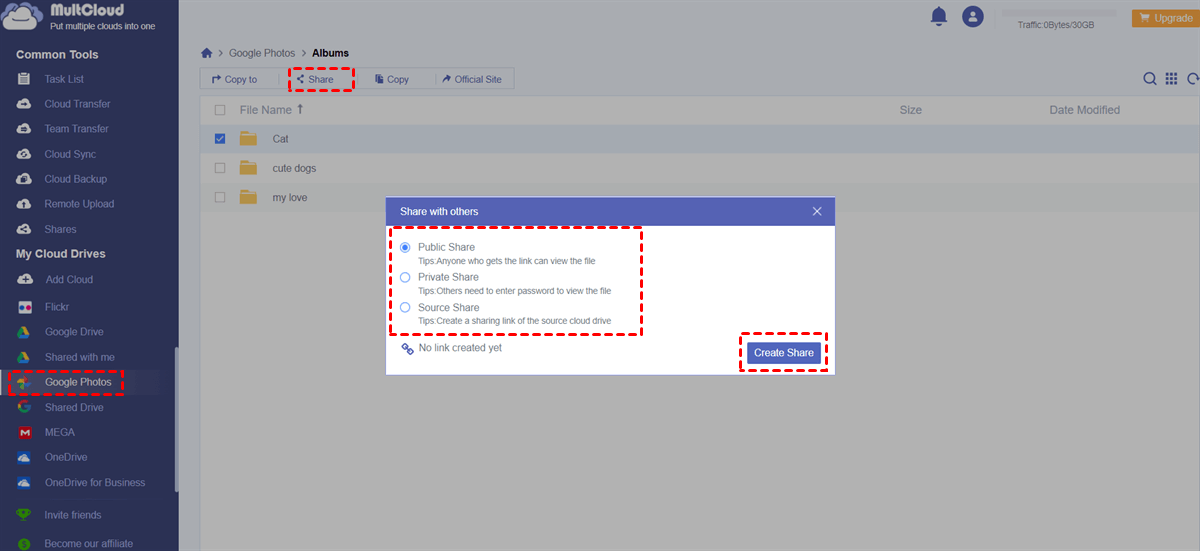Click the traffic usage progress bar
1200x551 pixels.
(x=1058, y=11)
